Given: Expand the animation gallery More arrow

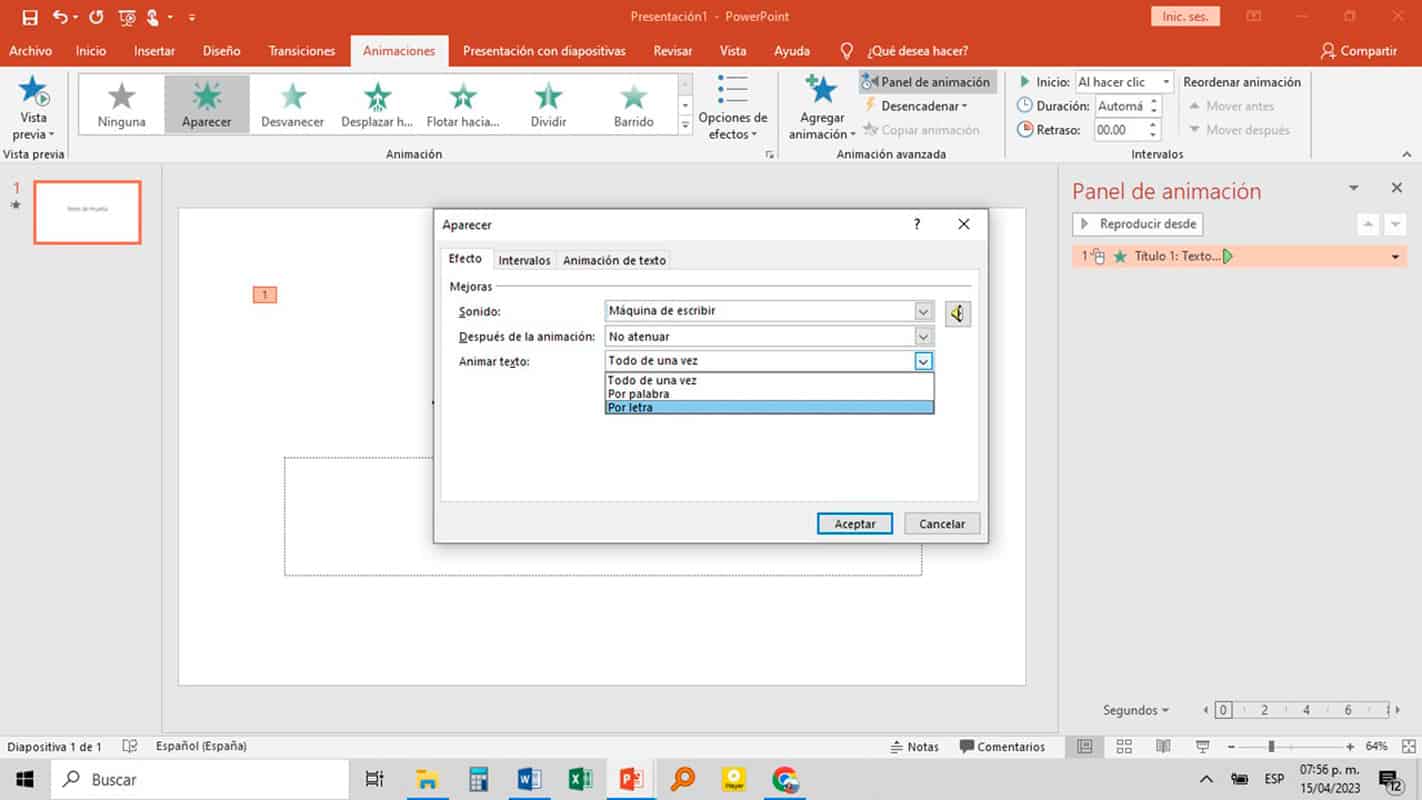Looking at the screenshot, I should tap(685, 125).
